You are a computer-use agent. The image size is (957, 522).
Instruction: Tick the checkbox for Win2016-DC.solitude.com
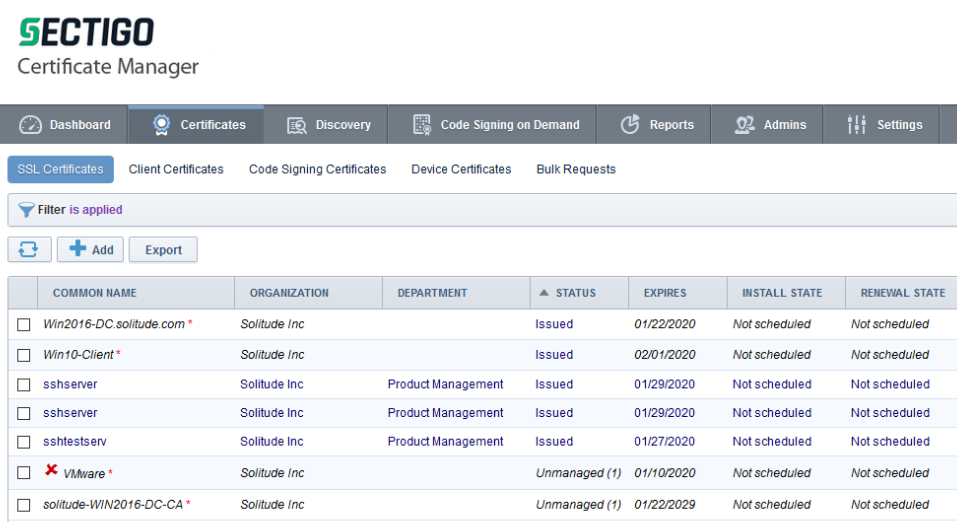tap(24, 325)
